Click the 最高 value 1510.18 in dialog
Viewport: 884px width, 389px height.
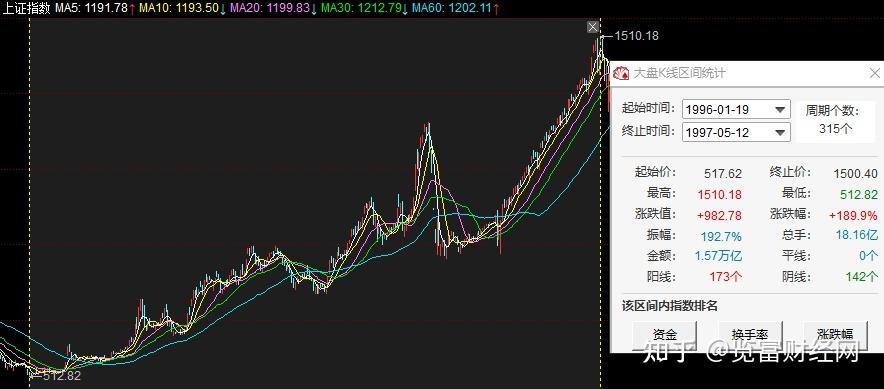click(719, 194)
